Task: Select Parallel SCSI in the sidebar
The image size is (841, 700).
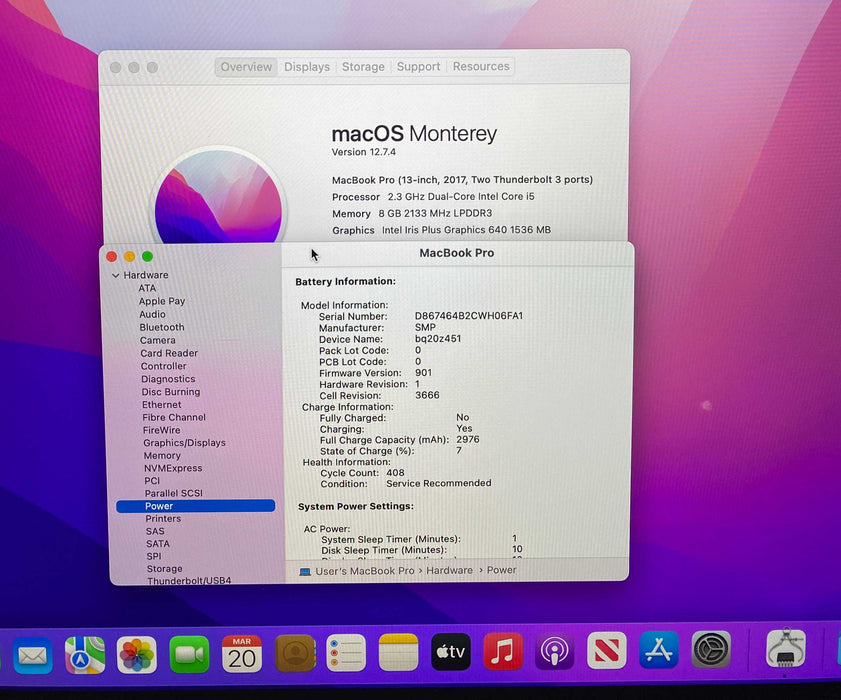Action: point(173,493)
